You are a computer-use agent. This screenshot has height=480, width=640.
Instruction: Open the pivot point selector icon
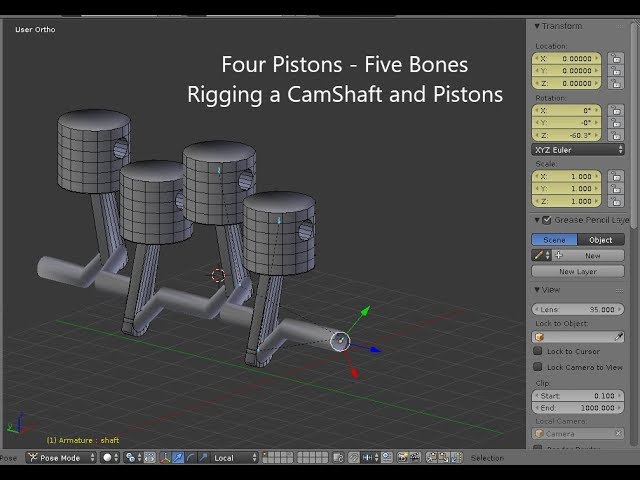click(133, 458)
